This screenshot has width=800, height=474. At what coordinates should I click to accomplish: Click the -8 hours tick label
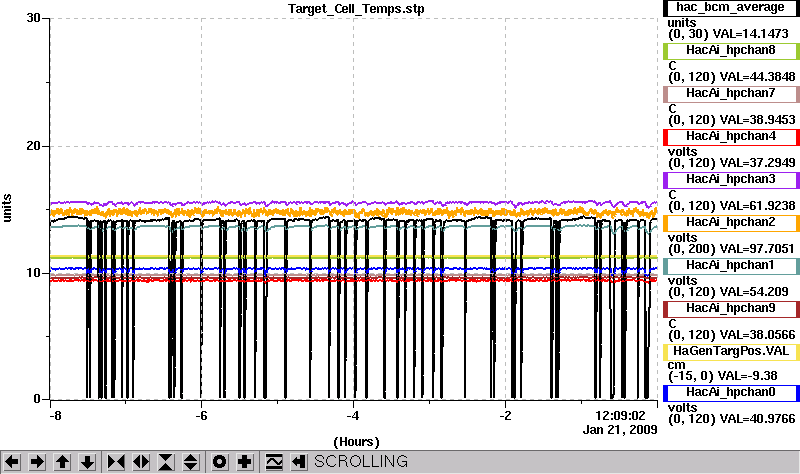click(x=55, y=416)
